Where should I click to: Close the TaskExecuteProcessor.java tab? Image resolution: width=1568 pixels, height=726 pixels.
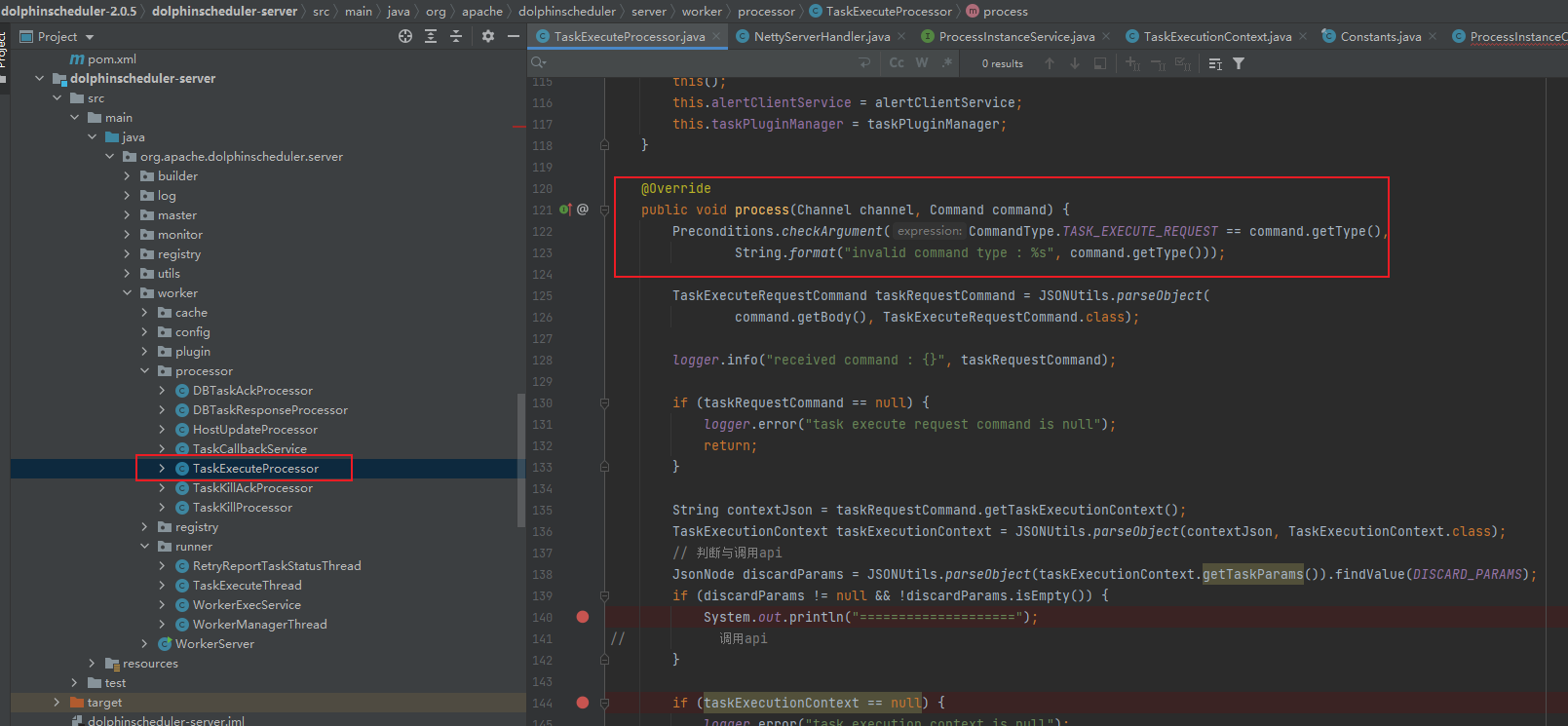pos(716,37)
